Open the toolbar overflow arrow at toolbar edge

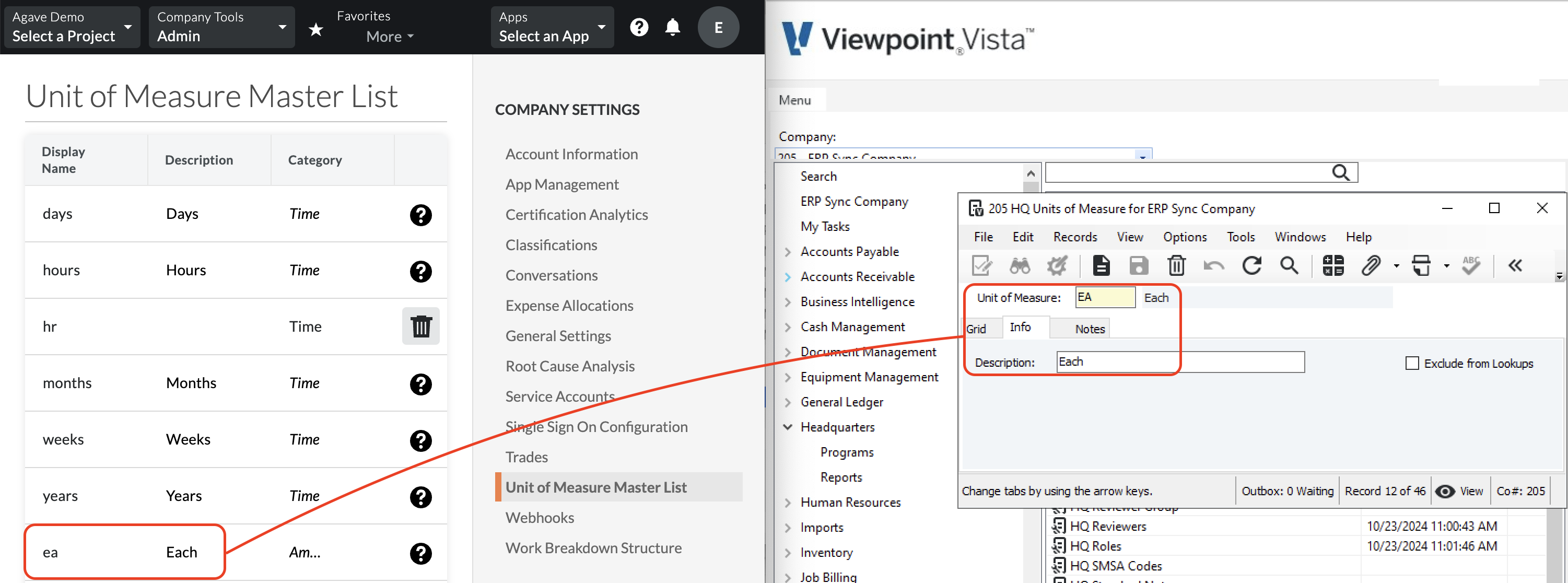pos(1560,276)
